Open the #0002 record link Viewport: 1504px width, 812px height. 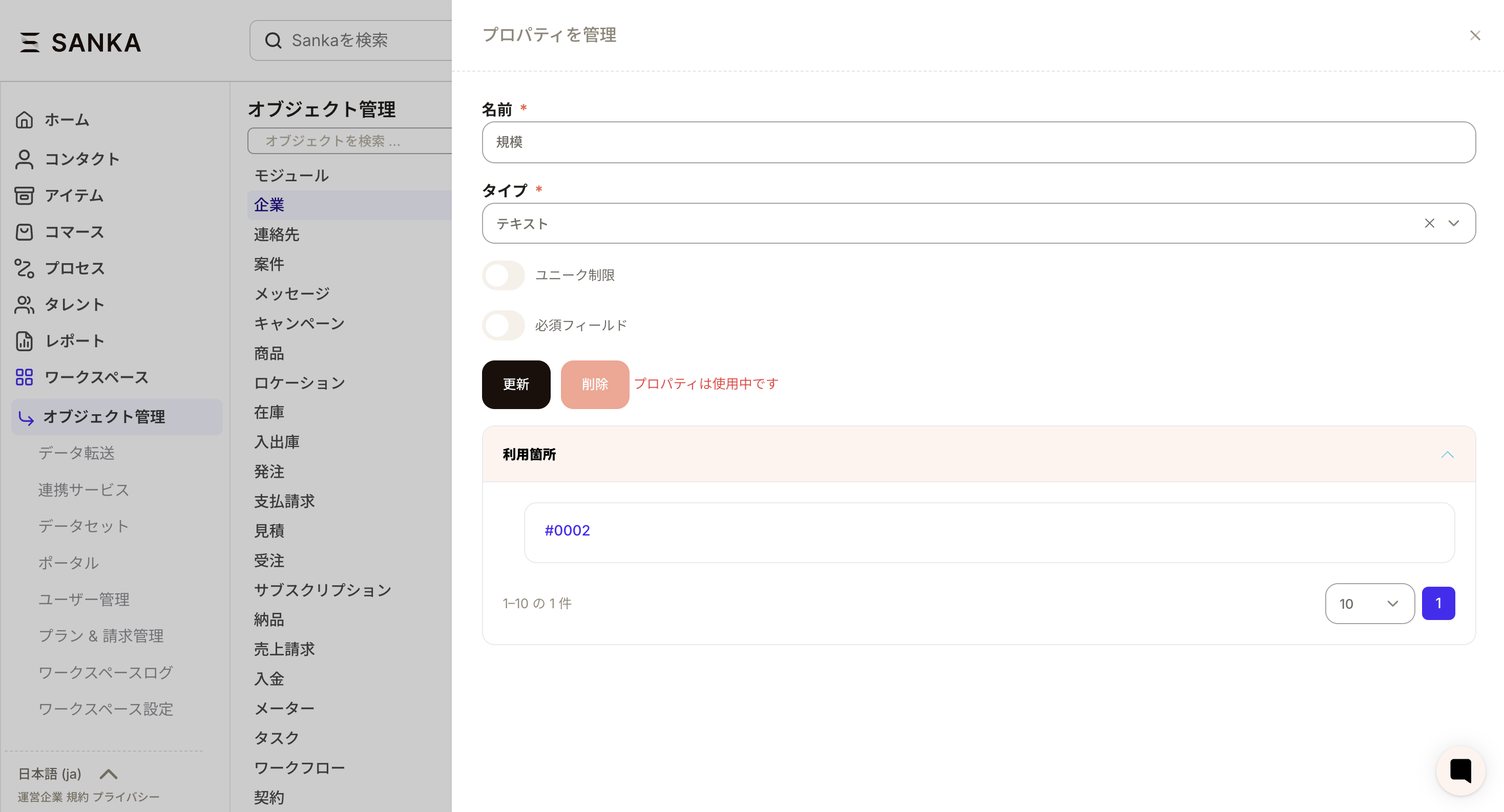pos(567,530)
